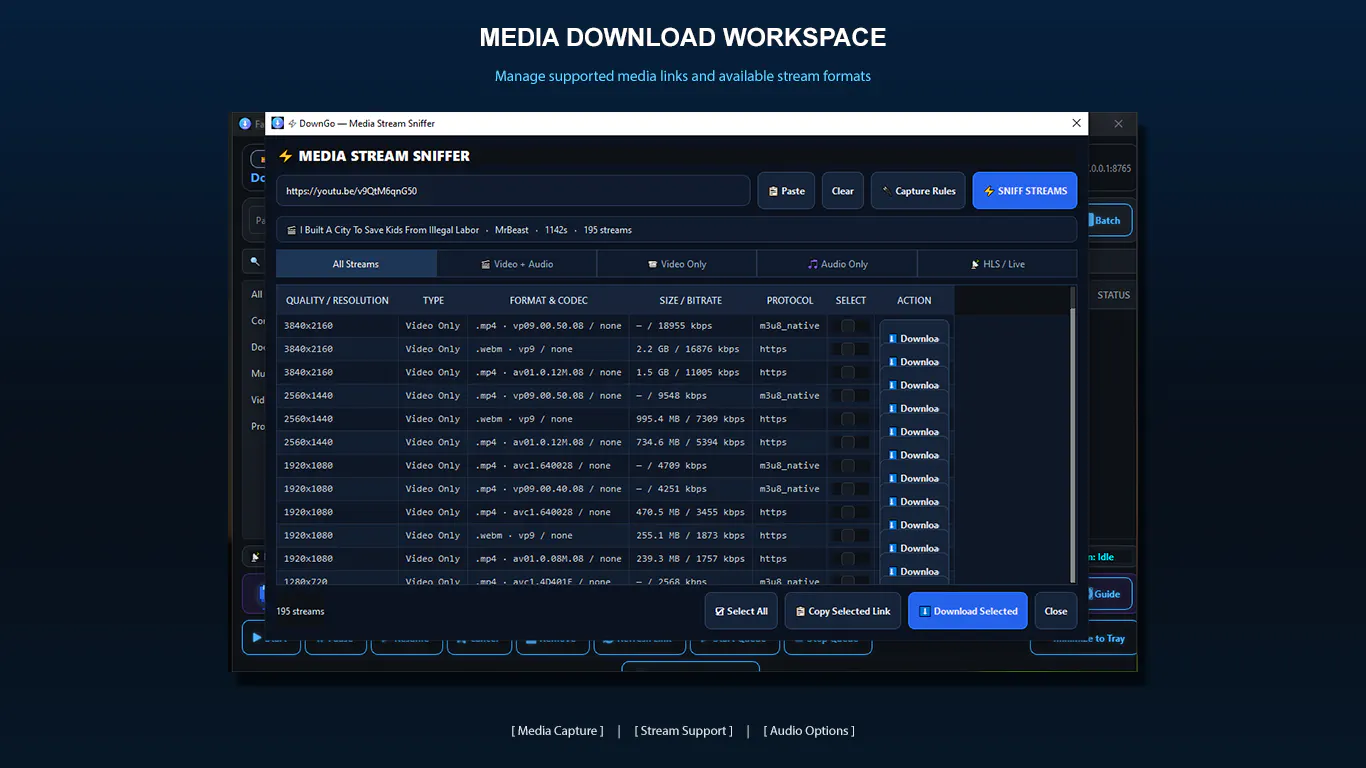Click the STATUS column header in the background window
The image size is (1366, 768).
[x=1113, y=295]
